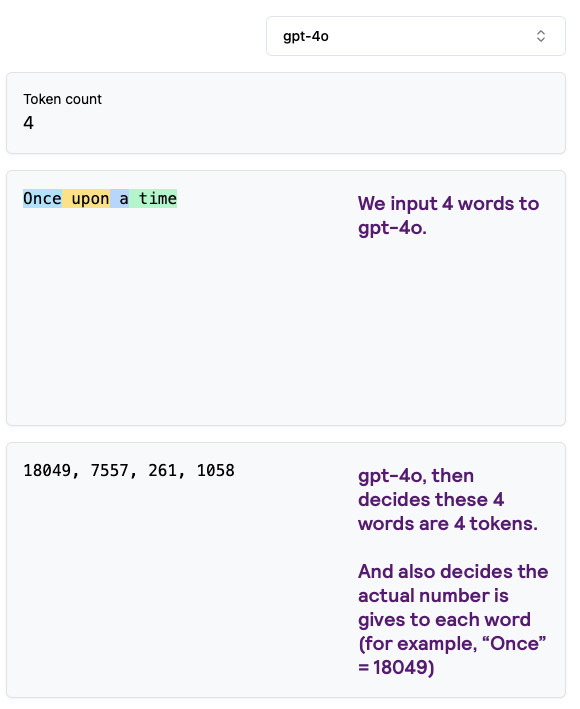Click empty area of token IDs output panel

click(181, 588)
